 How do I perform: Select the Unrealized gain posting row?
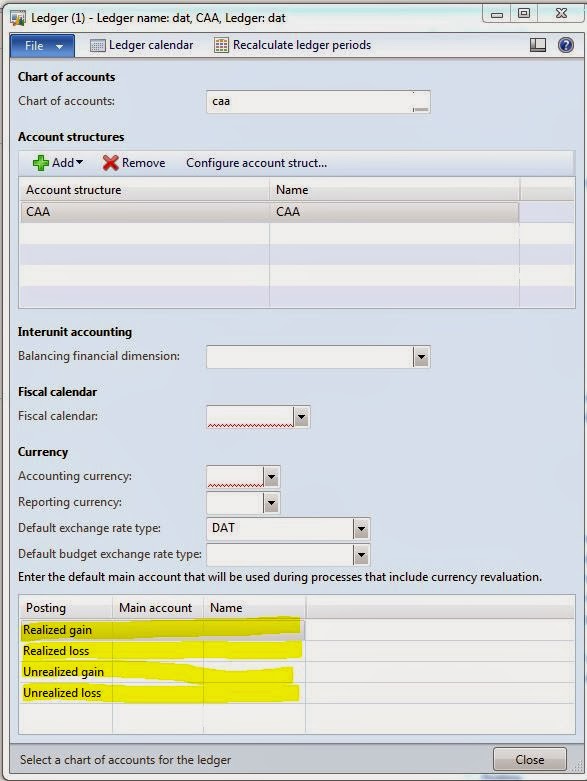coord(162,672)
